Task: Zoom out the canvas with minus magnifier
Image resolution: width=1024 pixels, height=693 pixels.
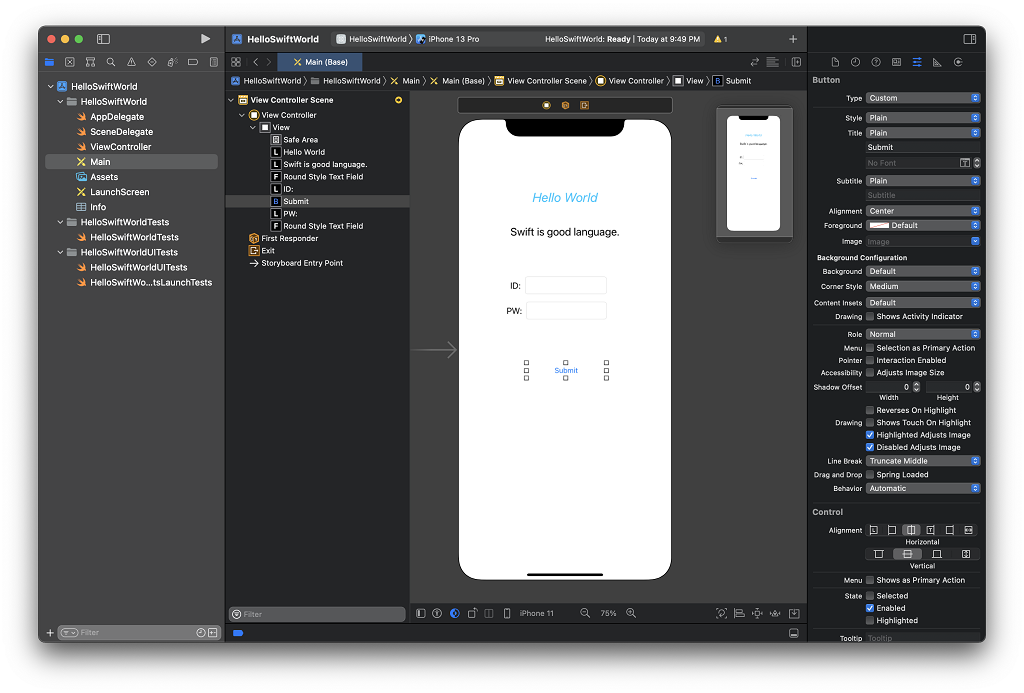Action: coord(585,613)
